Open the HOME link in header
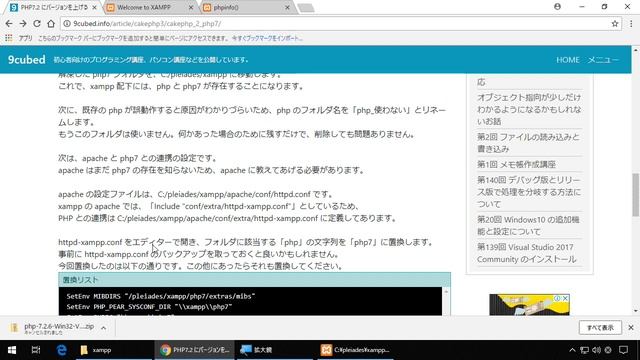640x360 pixels. pyautogui.click(x=568, y=60)
